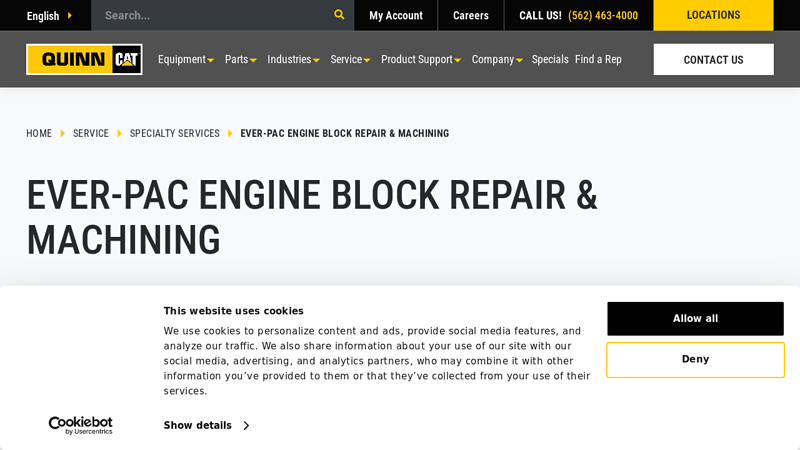This screenshot has width=800, height=450.
Task: Expand the Product Support menu
Action: click(x=420, y=59)
